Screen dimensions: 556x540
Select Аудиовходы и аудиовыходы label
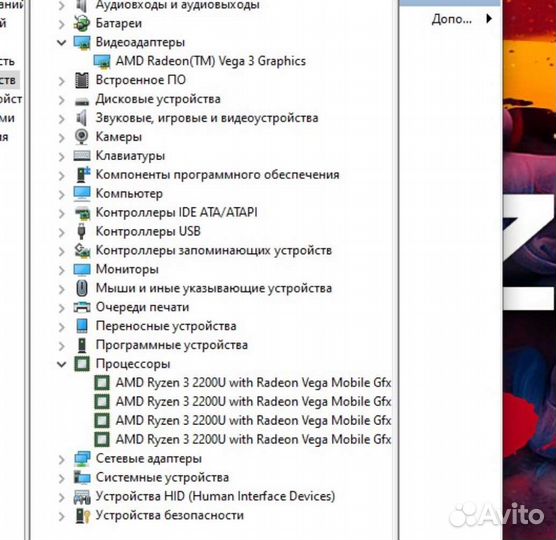pyautogui.click(x=178, y=5)
